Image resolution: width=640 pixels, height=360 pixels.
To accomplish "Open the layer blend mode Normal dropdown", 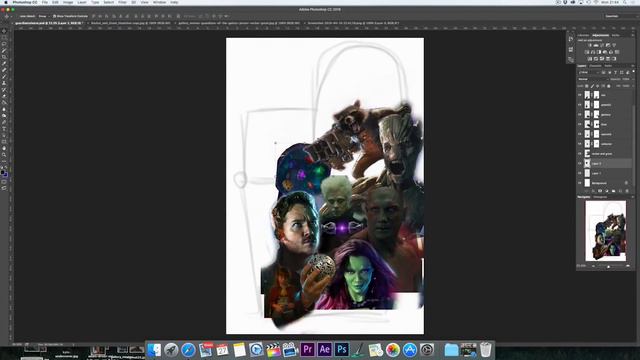I will click(x=593, y=79).
